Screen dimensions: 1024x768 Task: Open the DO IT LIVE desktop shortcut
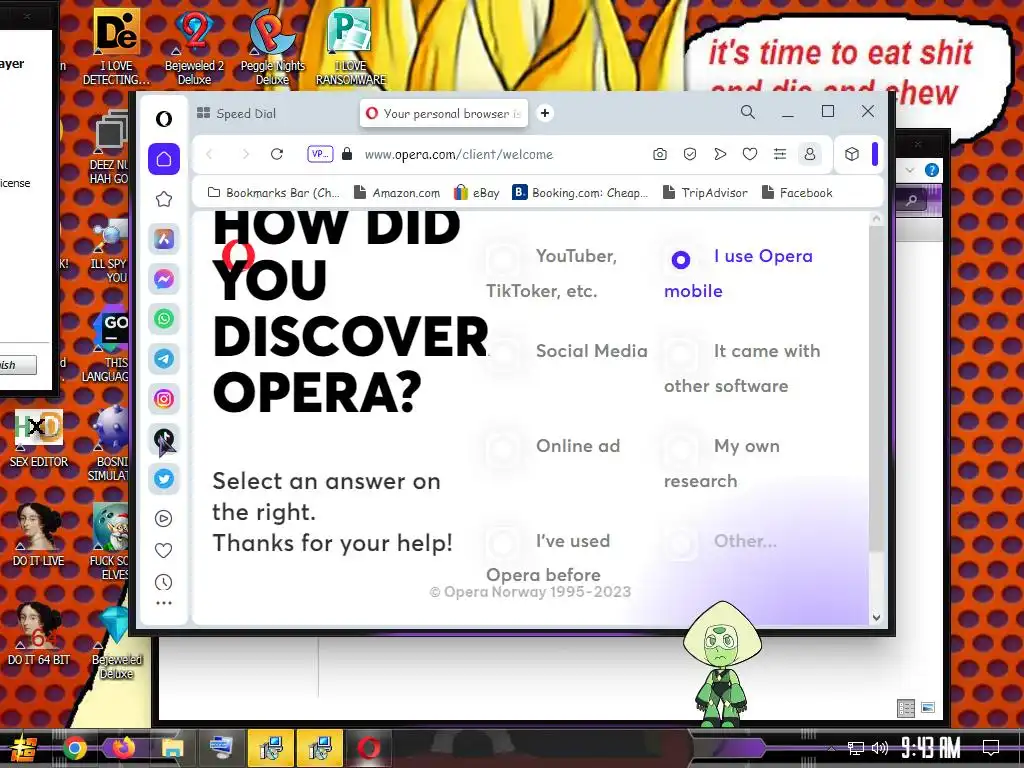point(39,535)
